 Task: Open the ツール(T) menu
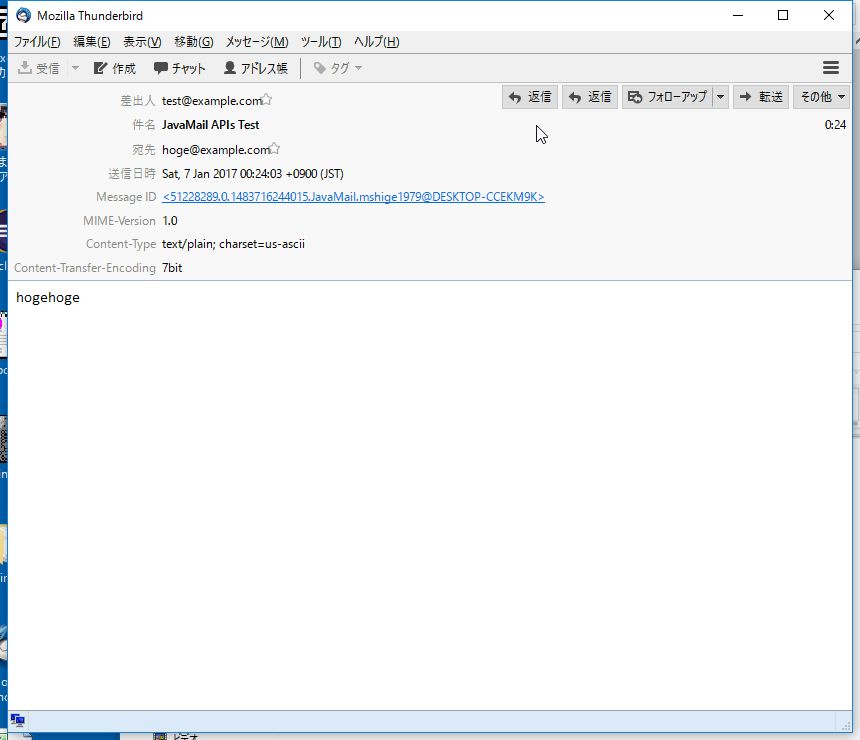pyautogui.click(x=321, y=42)
